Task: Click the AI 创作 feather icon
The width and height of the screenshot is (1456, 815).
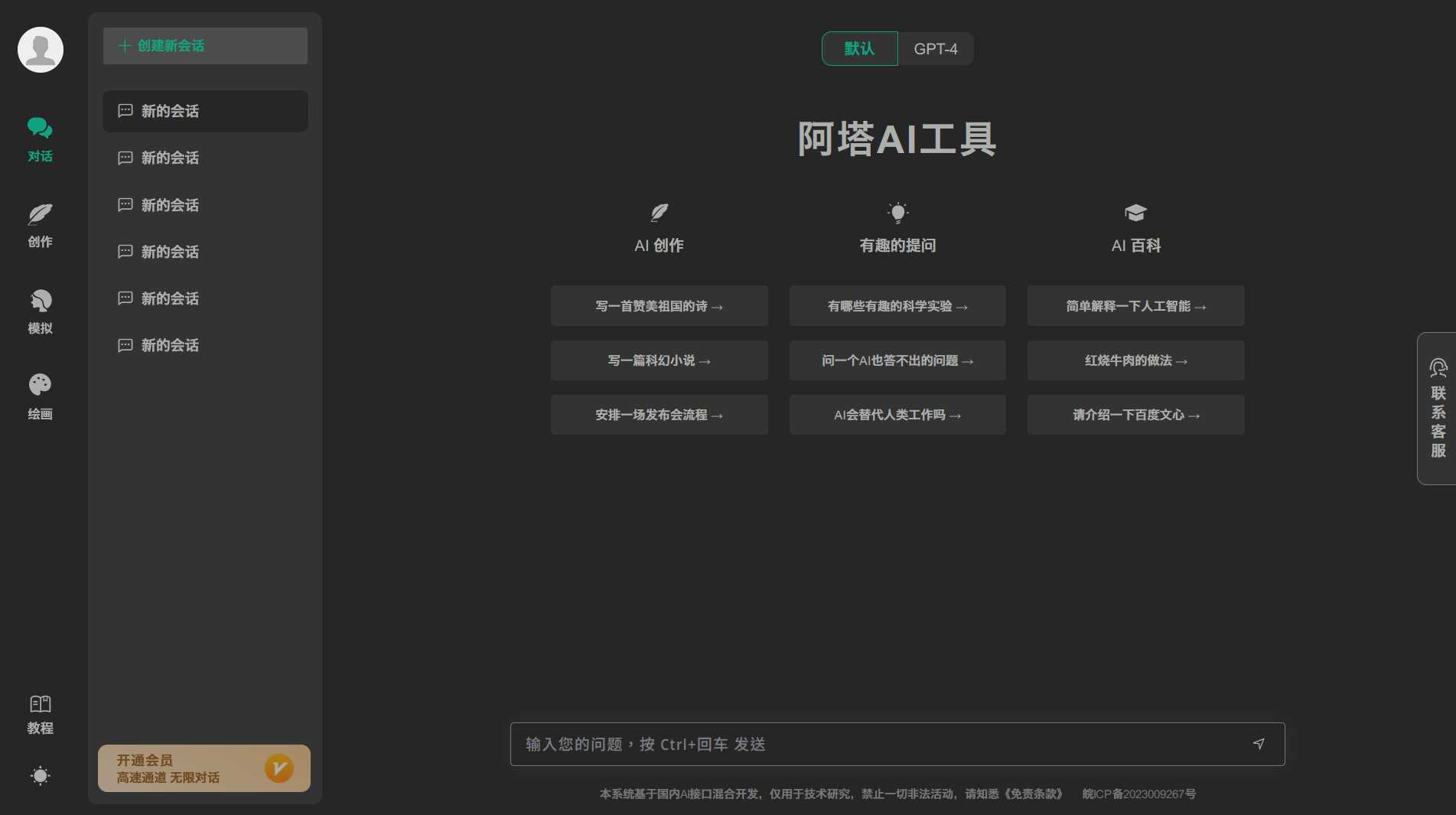Action: tap(659, 212)
